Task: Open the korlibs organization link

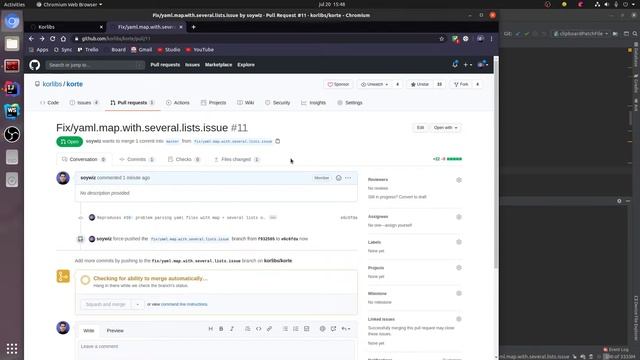Action: [52, 84]
